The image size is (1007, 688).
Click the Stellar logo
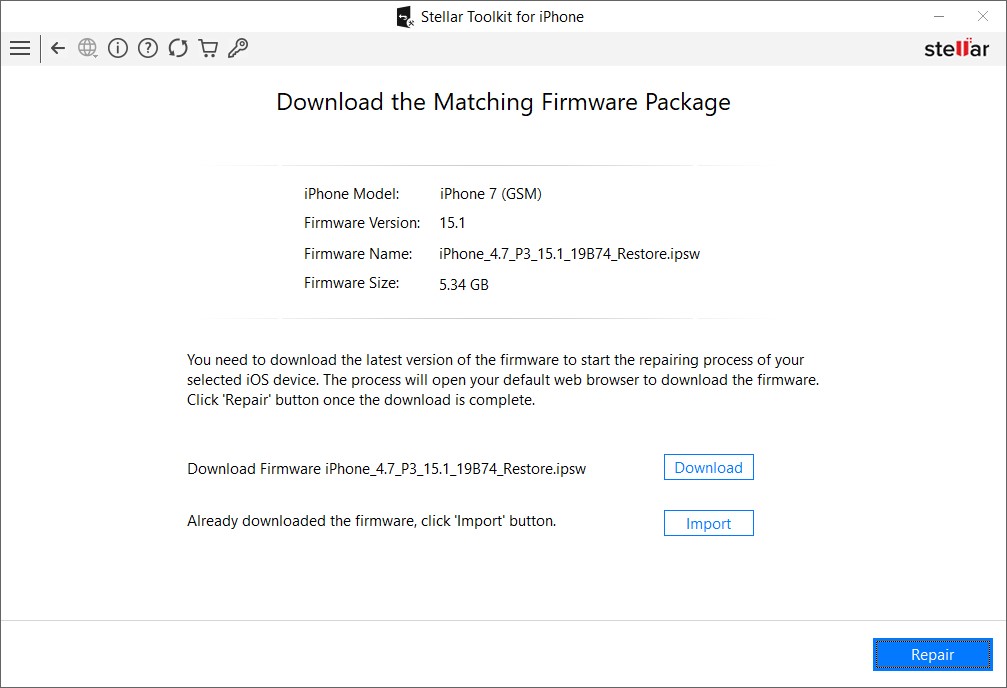[956, 49]
